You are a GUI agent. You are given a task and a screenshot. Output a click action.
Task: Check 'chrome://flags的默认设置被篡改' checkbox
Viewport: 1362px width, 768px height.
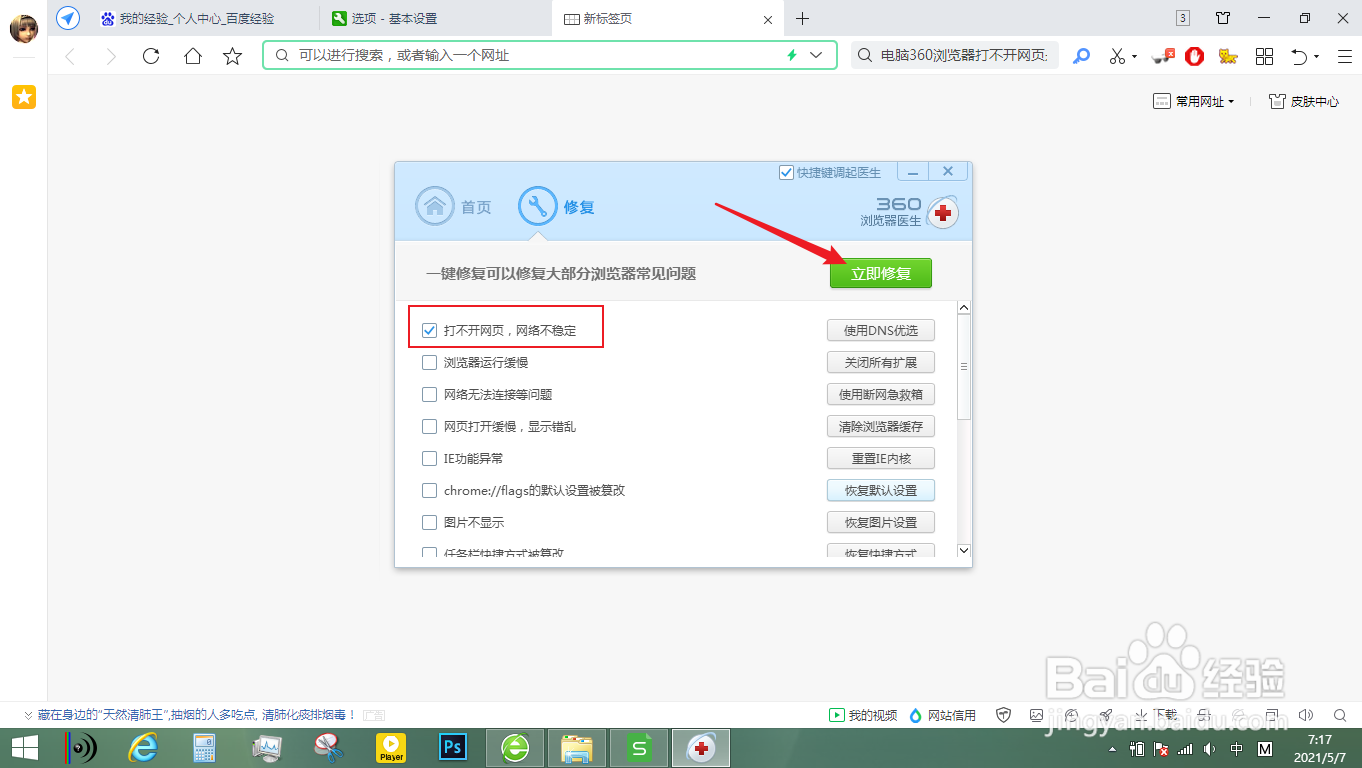pos(430,490)
